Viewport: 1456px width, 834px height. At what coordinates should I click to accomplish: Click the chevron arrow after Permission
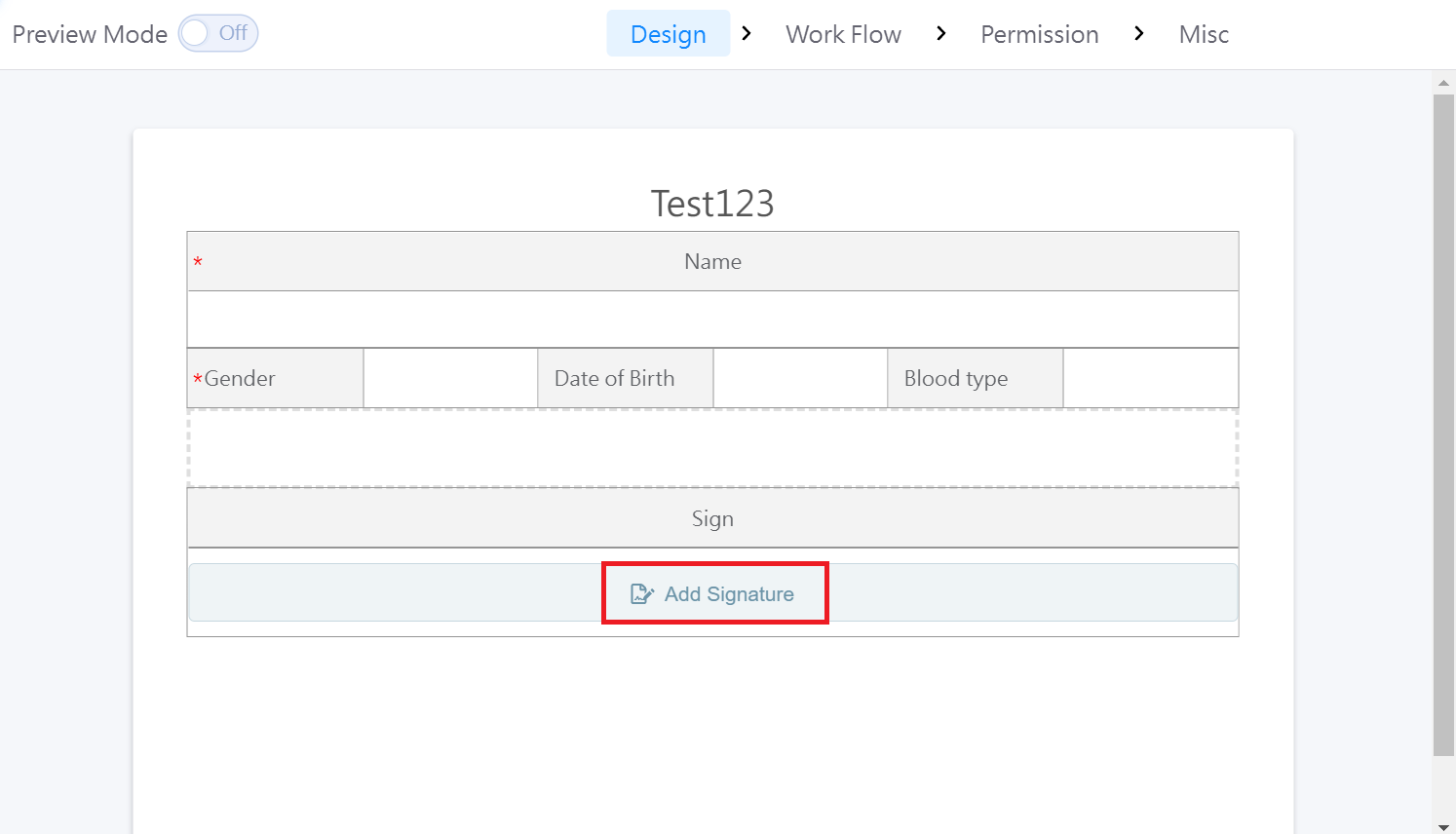click(1138, 34)
